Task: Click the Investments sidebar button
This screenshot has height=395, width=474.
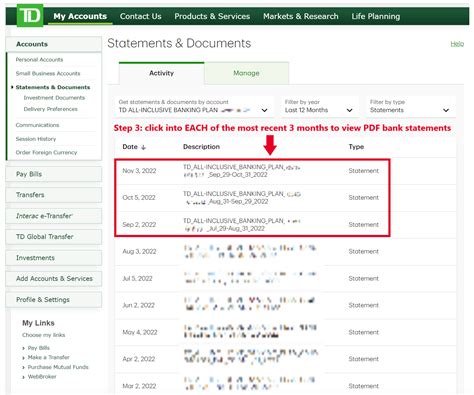Action: pyautogui.click(x=54, y=258)
